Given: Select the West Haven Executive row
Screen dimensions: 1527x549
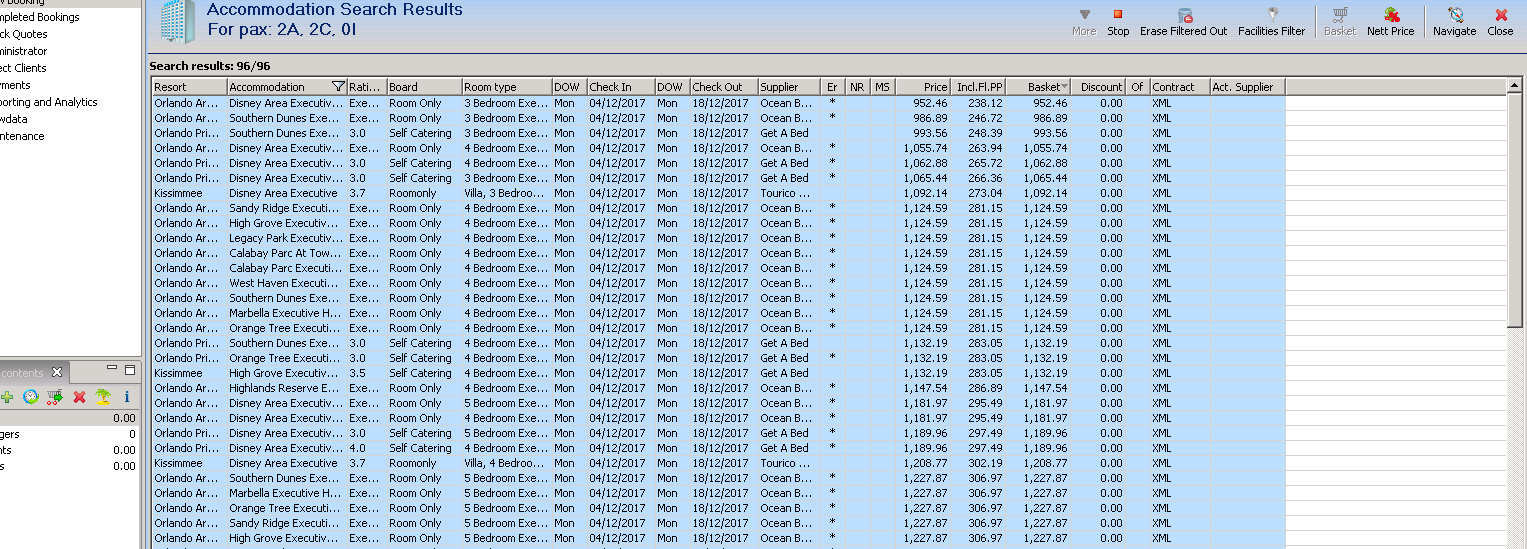Looking at the screenshot, I should (x=718, y=282).
